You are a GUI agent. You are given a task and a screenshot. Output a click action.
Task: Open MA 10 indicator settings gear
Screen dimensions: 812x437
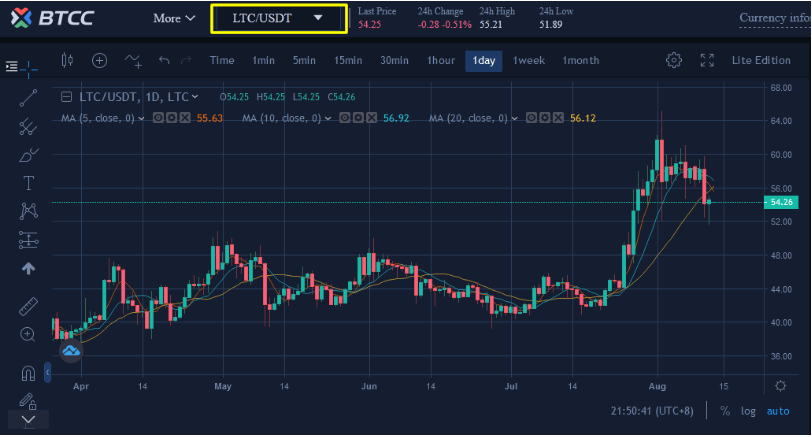click(x=358, y=118)
